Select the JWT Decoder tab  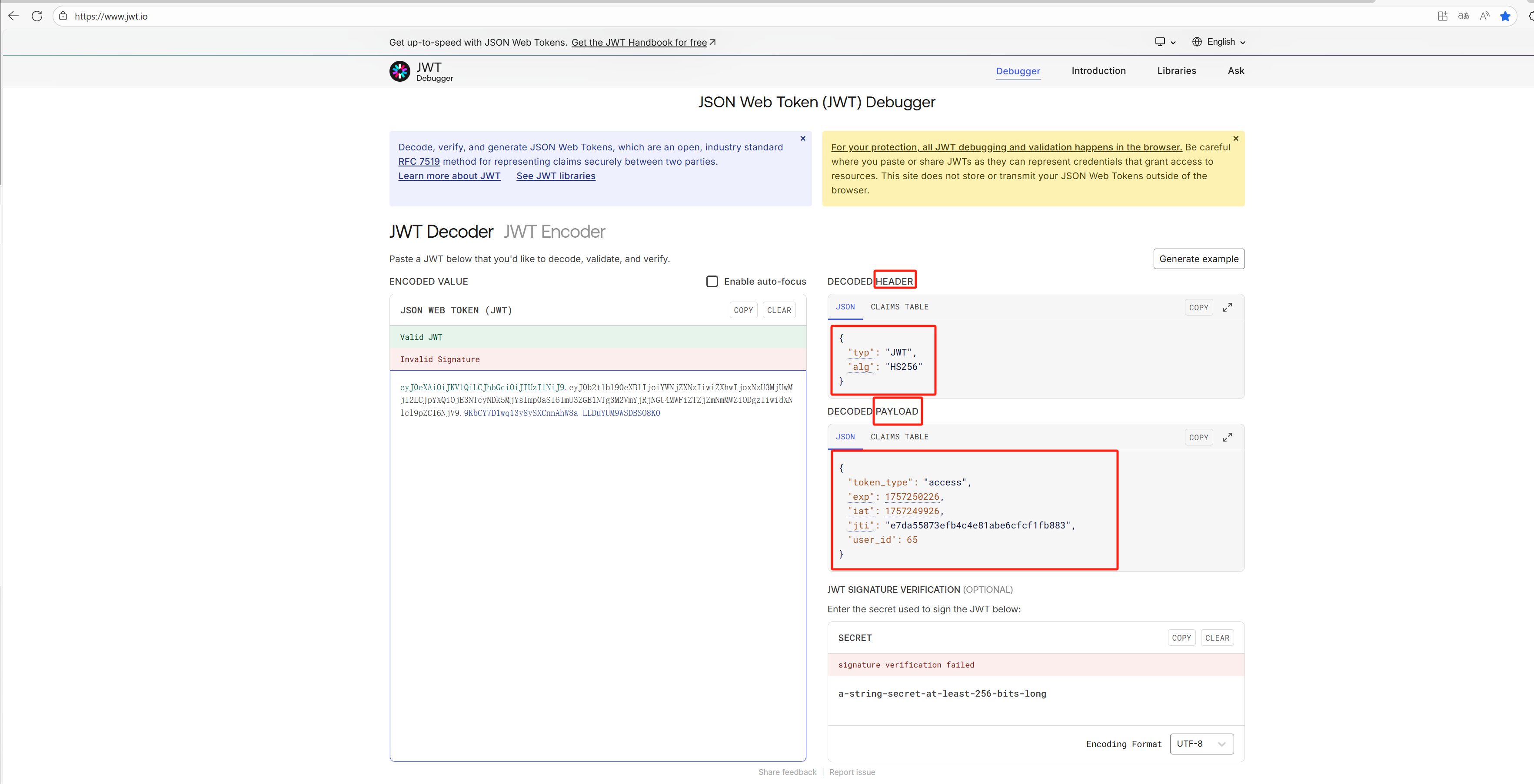[x=441, y=231]
